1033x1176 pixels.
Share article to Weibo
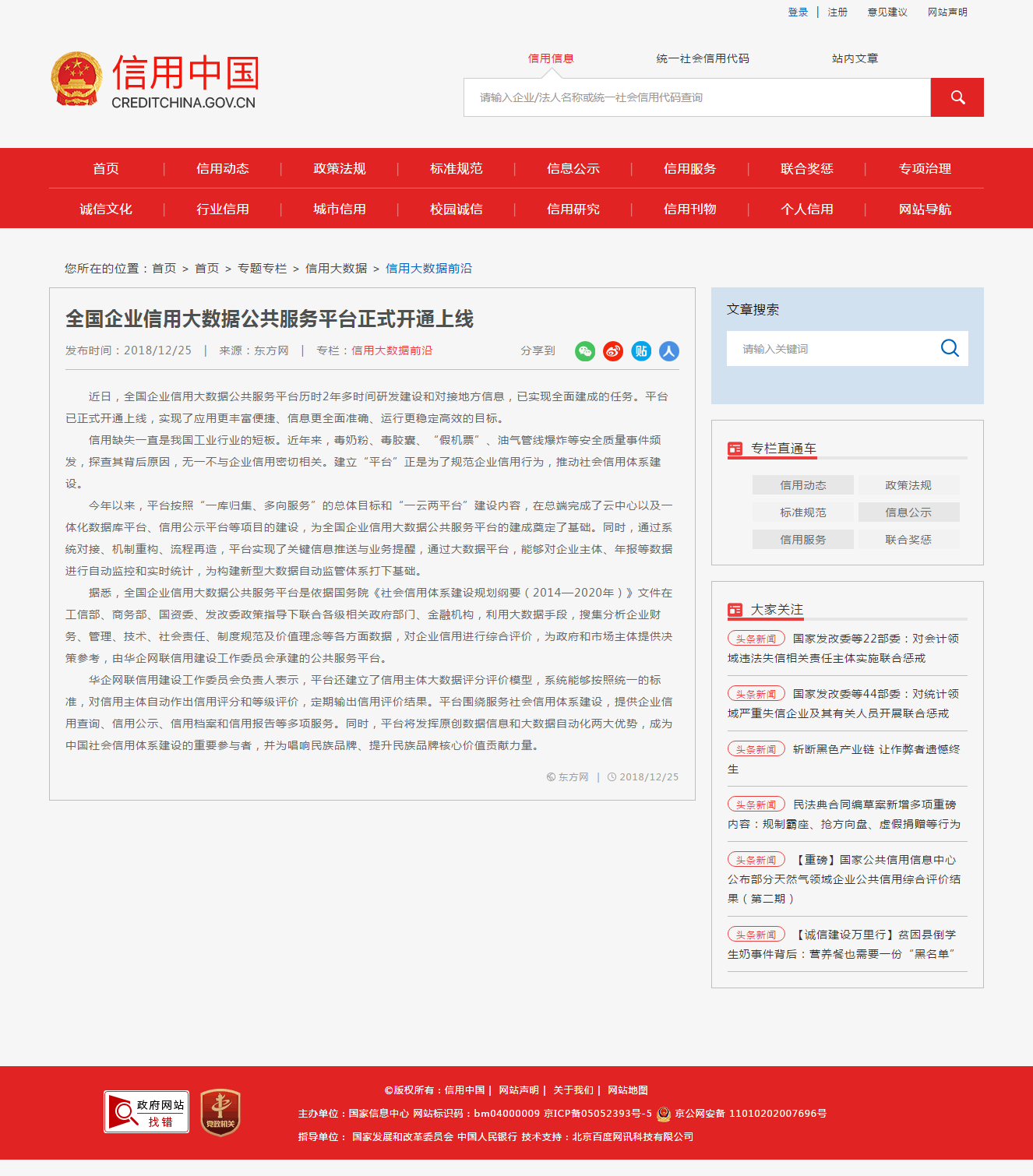click(613, 351)
